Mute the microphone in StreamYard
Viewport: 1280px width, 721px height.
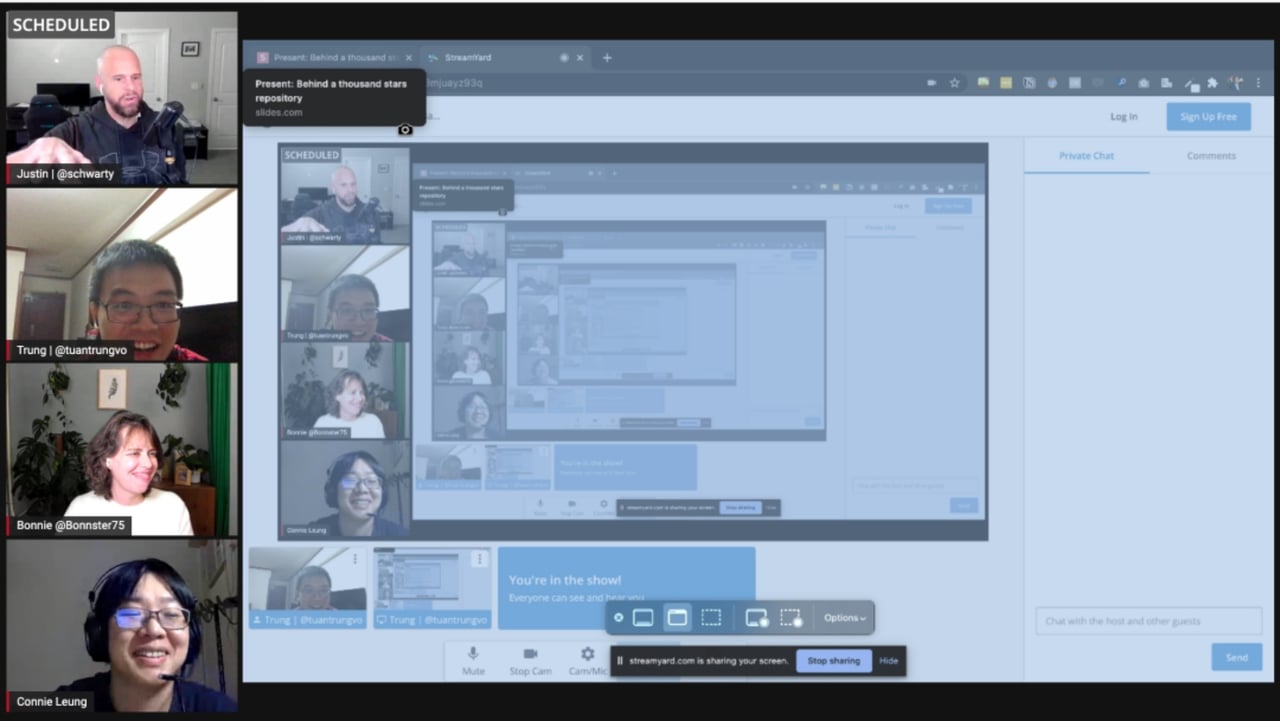pos(474,660)
